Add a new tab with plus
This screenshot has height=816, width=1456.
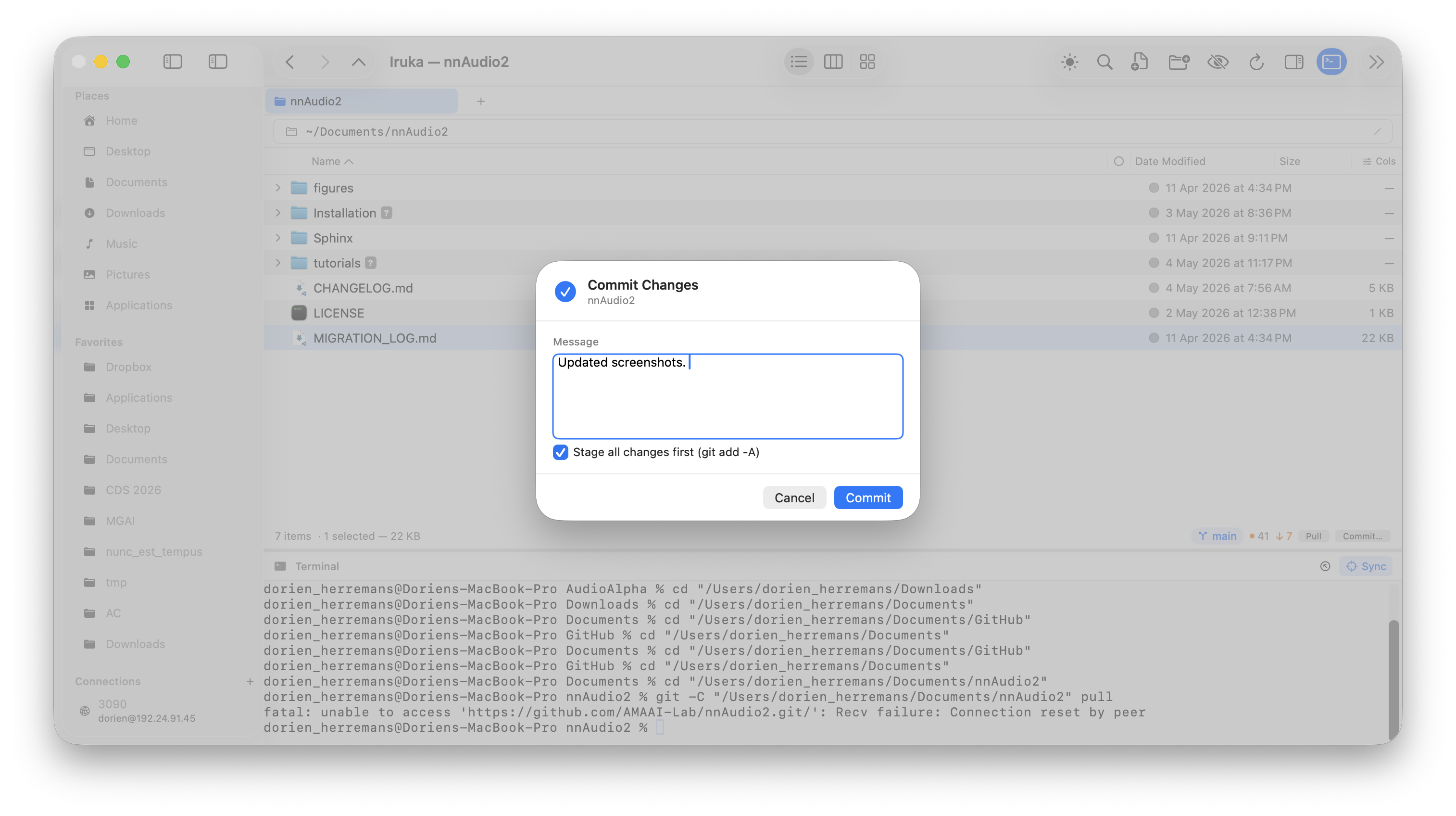(x=481, y=101)
